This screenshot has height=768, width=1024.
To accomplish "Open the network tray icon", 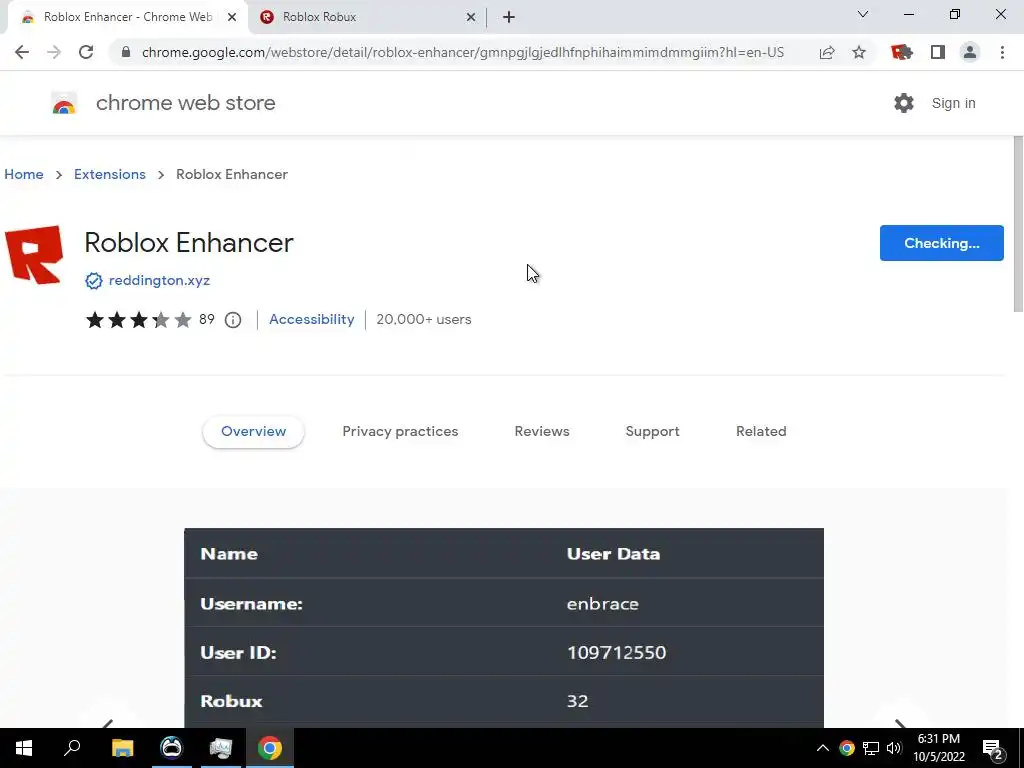I will 871,748.
